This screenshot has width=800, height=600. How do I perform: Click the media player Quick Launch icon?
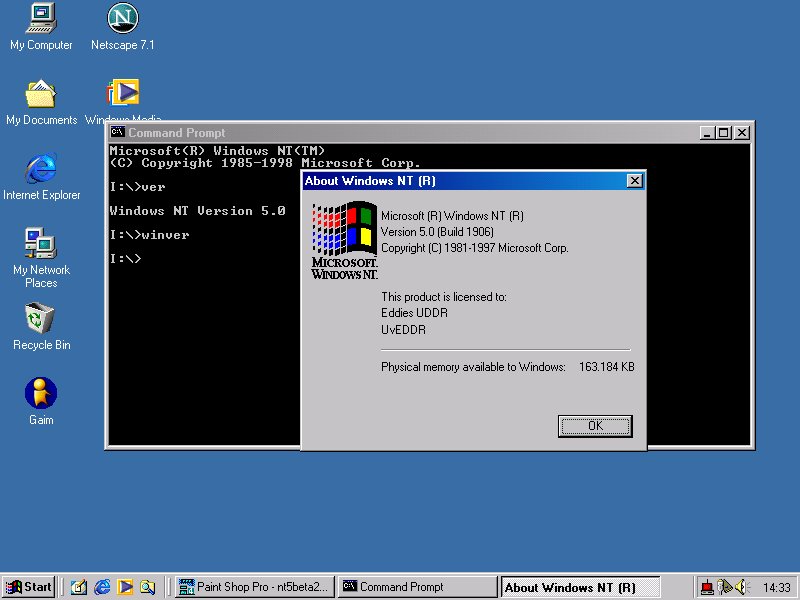click(x=125, y=587)
